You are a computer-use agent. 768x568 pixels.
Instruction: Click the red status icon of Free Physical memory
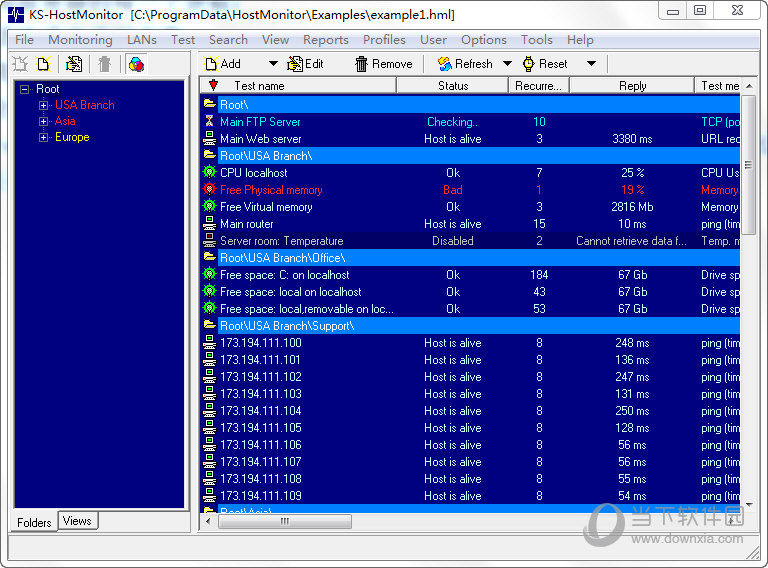[210, 189]
